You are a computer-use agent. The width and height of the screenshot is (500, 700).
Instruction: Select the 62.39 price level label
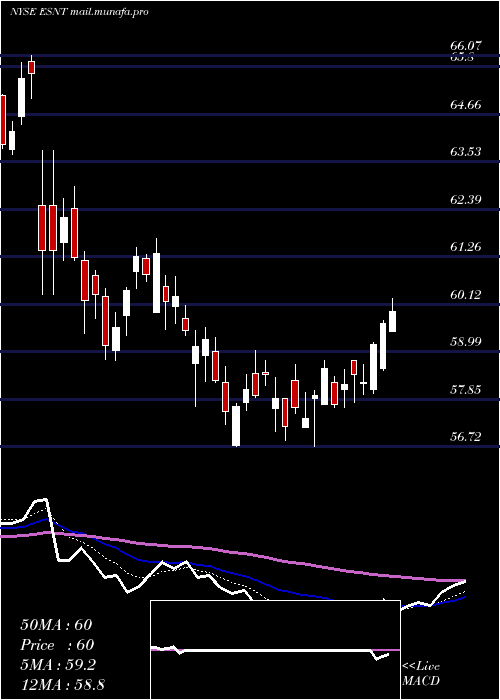pos(466,199)
